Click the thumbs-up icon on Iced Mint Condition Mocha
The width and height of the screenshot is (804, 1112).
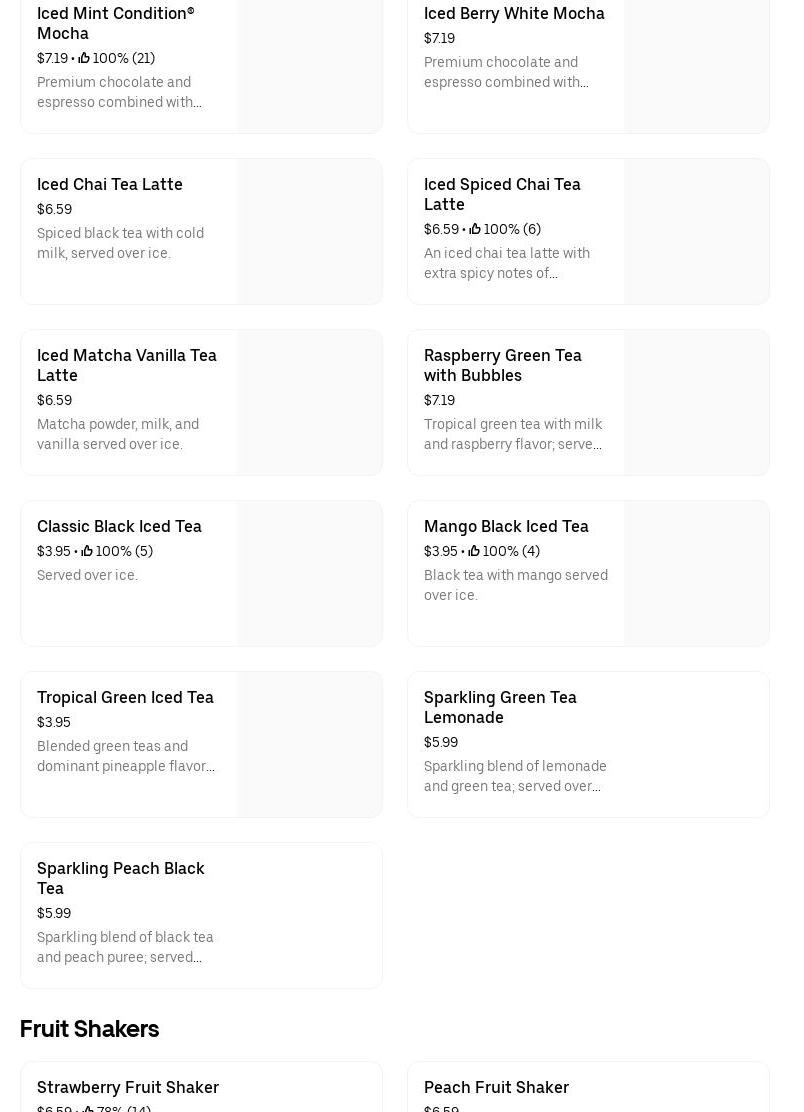coord(84,58)
